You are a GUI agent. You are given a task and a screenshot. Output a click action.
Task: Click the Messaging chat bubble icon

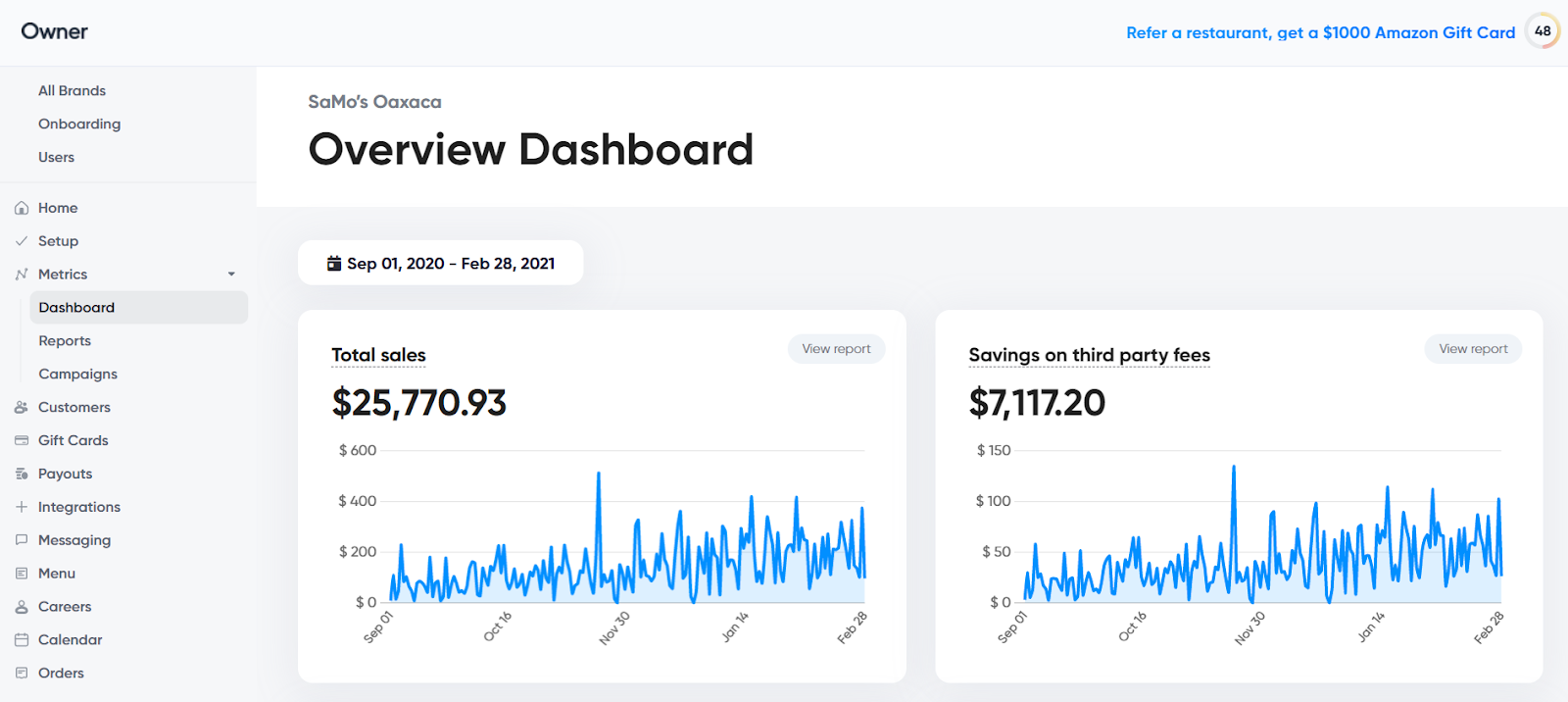pos(22,540)
